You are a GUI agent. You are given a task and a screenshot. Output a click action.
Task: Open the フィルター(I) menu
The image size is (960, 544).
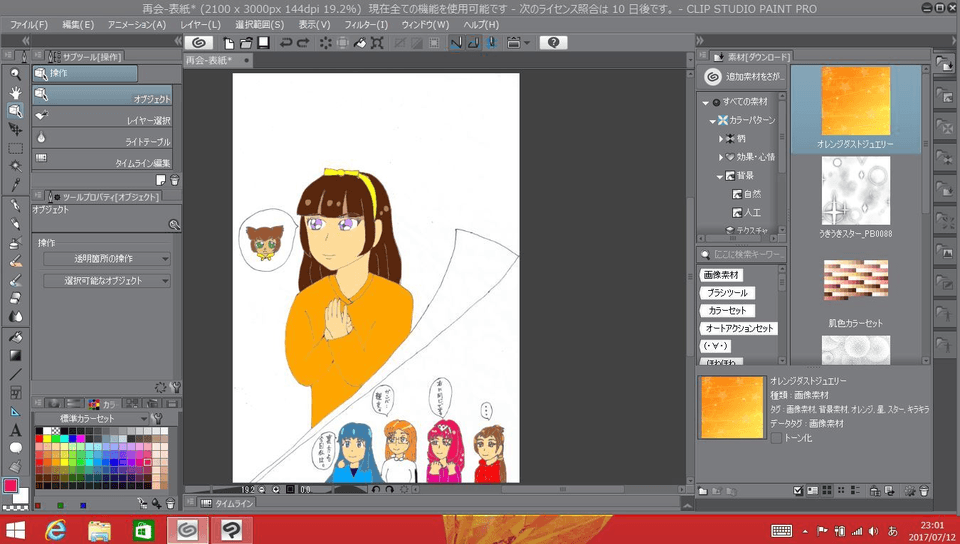pos(365,24)
